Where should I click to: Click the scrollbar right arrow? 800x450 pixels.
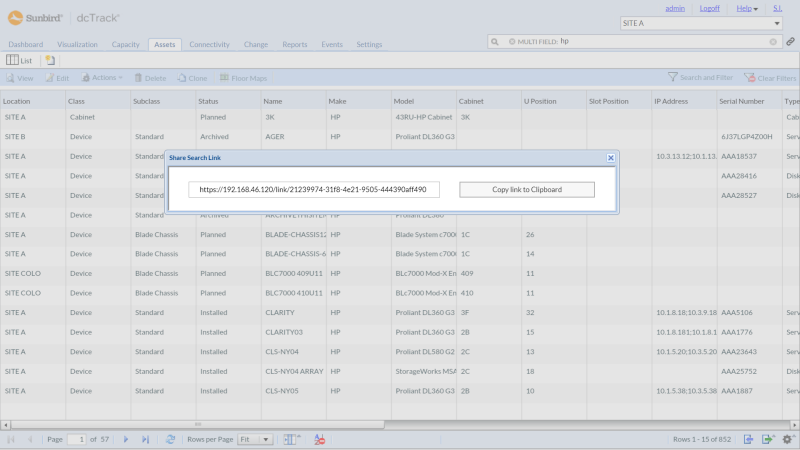(794, 424)
